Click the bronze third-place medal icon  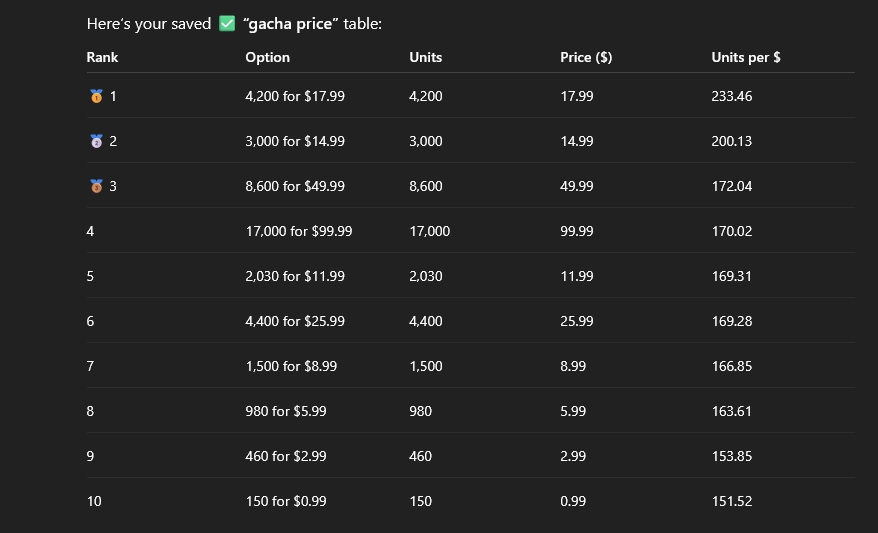tap(96, 186)
